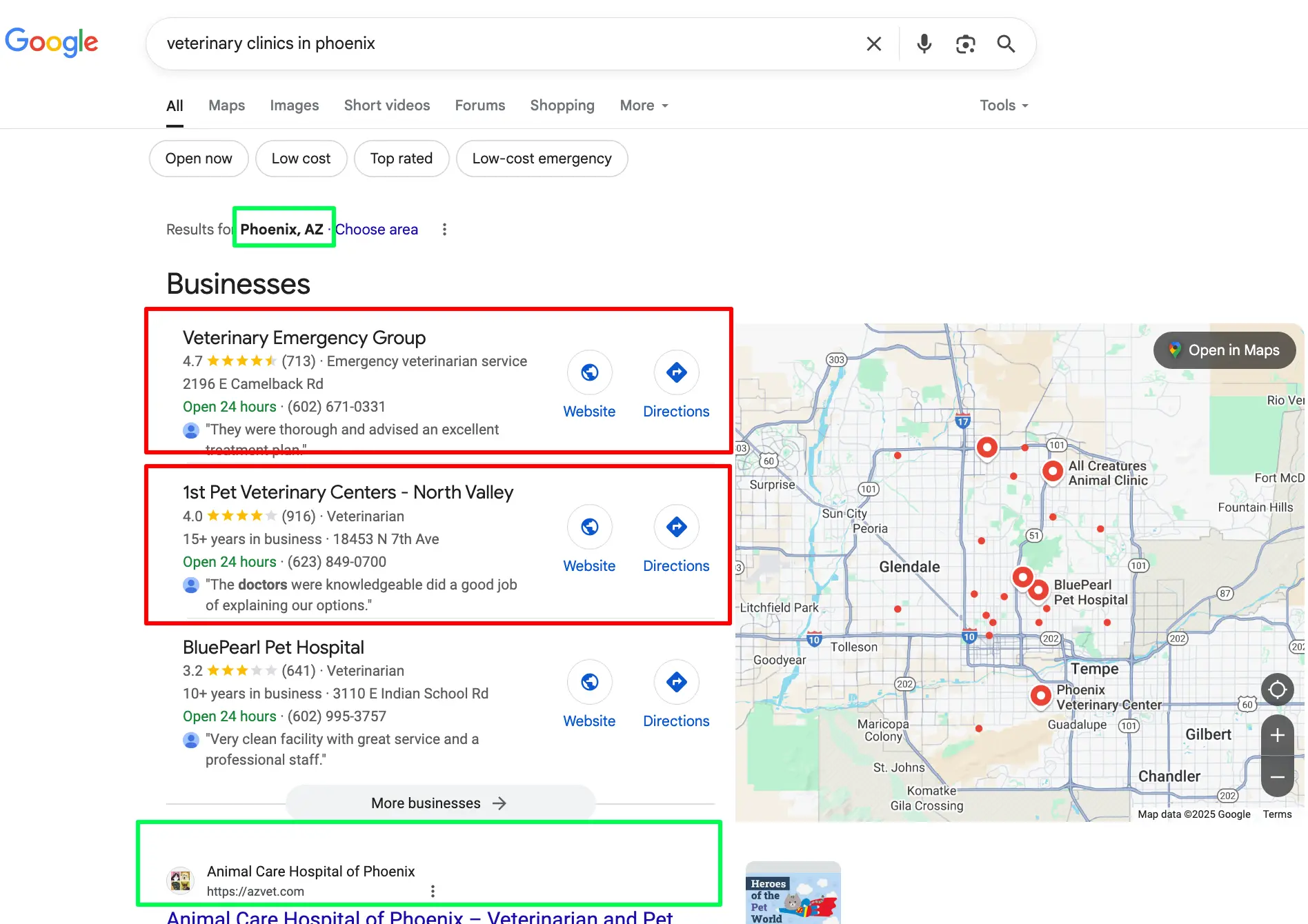Click Phoenix Veterinary Center map pin
Image resolution: width=1308 pixels, height=924 pixels.
(1040, 696)
